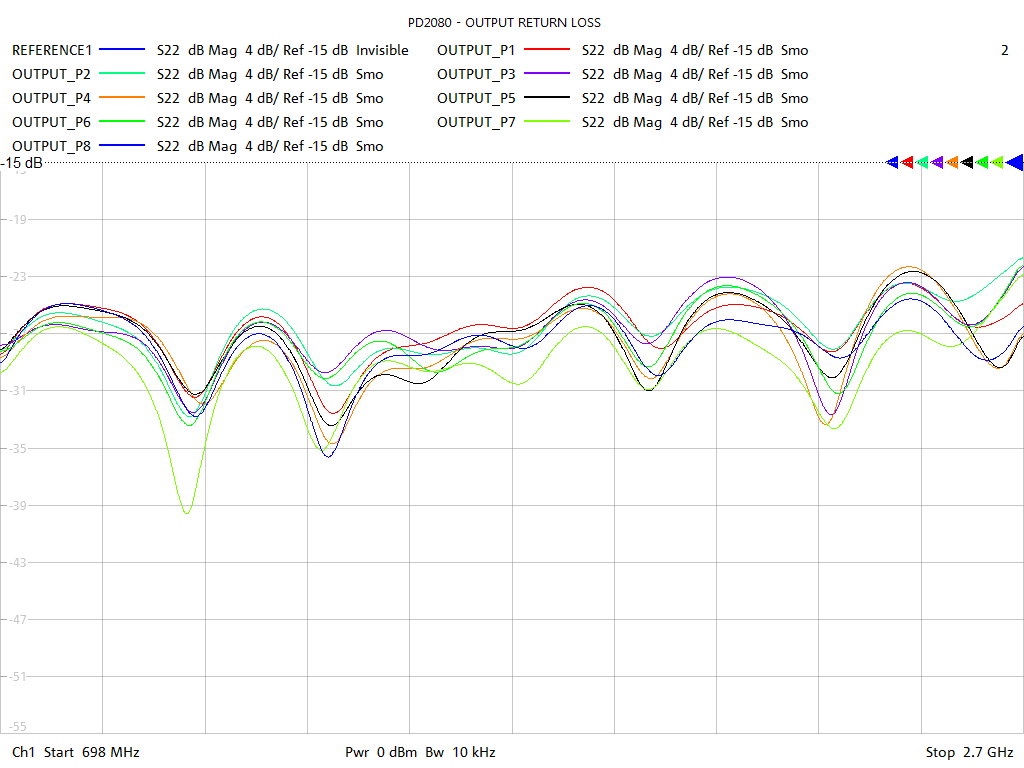1024x768 pixels.
Task: Click the purple reference level marker triangle
Action: [937, 163]
